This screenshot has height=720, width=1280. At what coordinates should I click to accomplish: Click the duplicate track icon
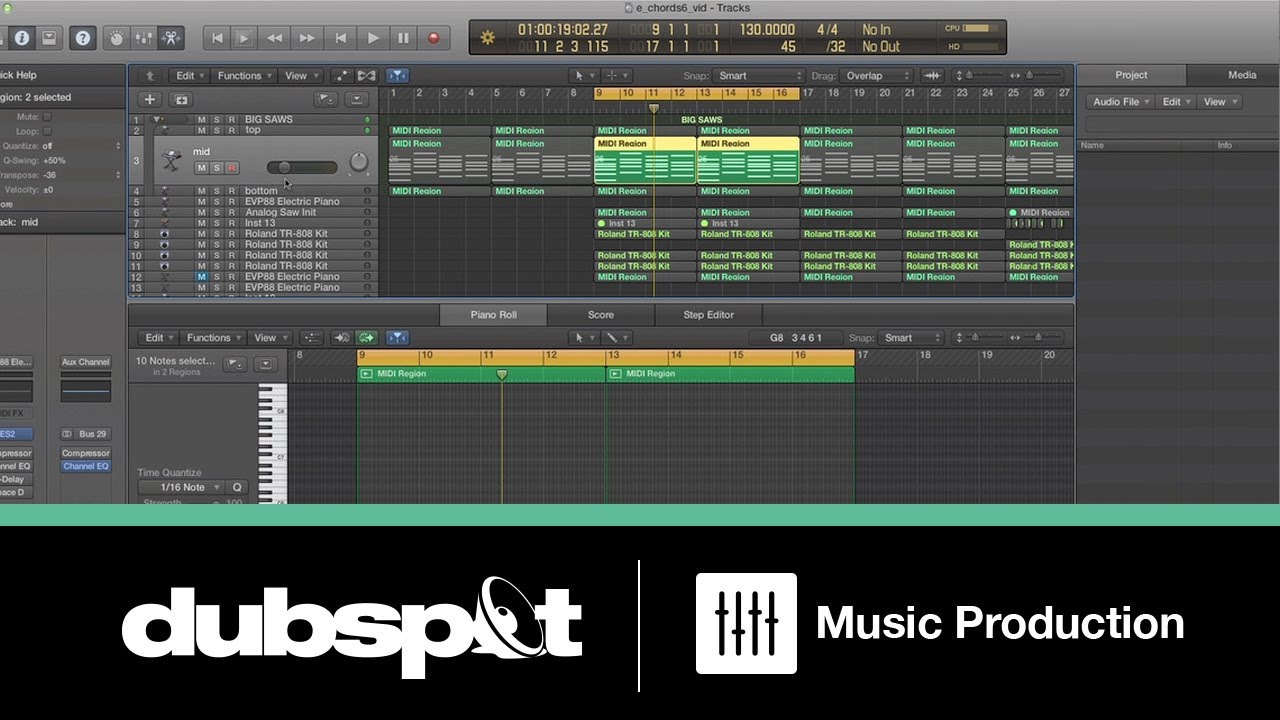tap(181, 99)
